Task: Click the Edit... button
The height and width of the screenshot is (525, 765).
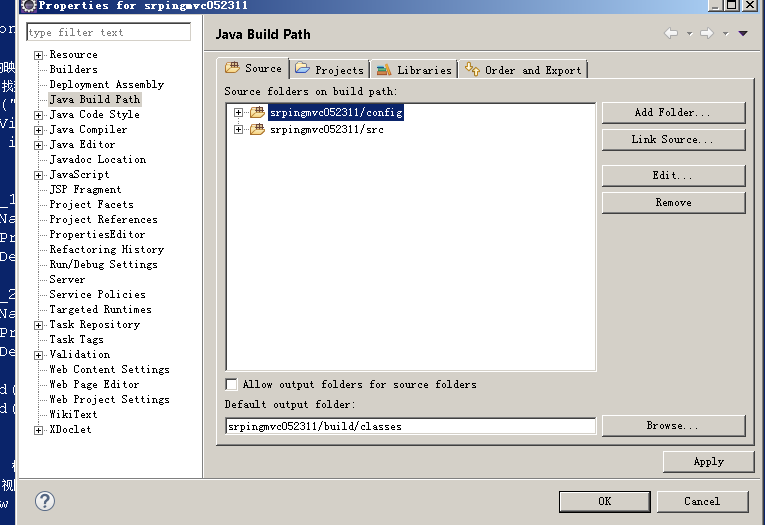Action: click(673, 176)
